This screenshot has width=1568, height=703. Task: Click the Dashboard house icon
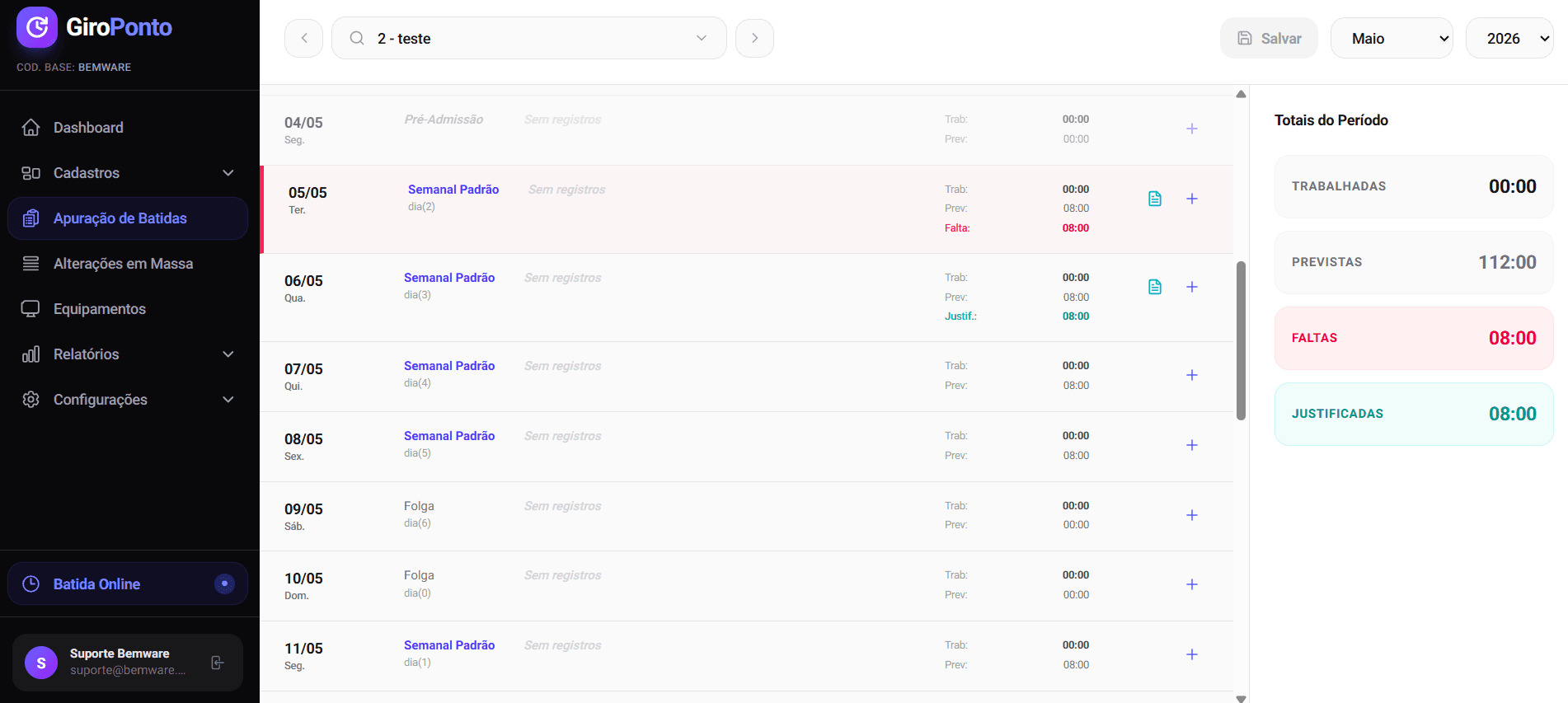[31, 128]
